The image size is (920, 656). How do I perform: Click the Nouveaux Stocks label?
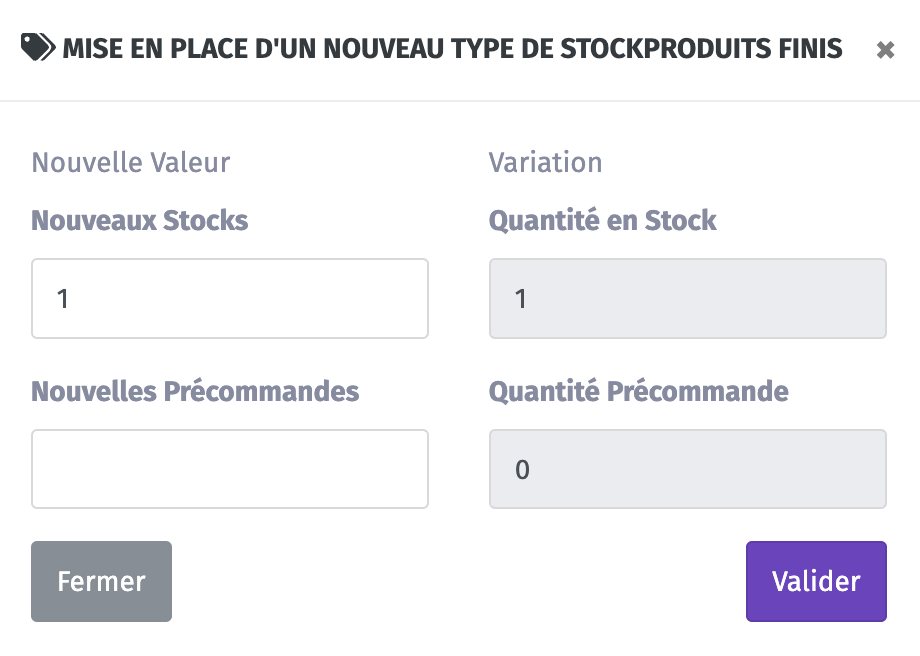tap(140, 221)
